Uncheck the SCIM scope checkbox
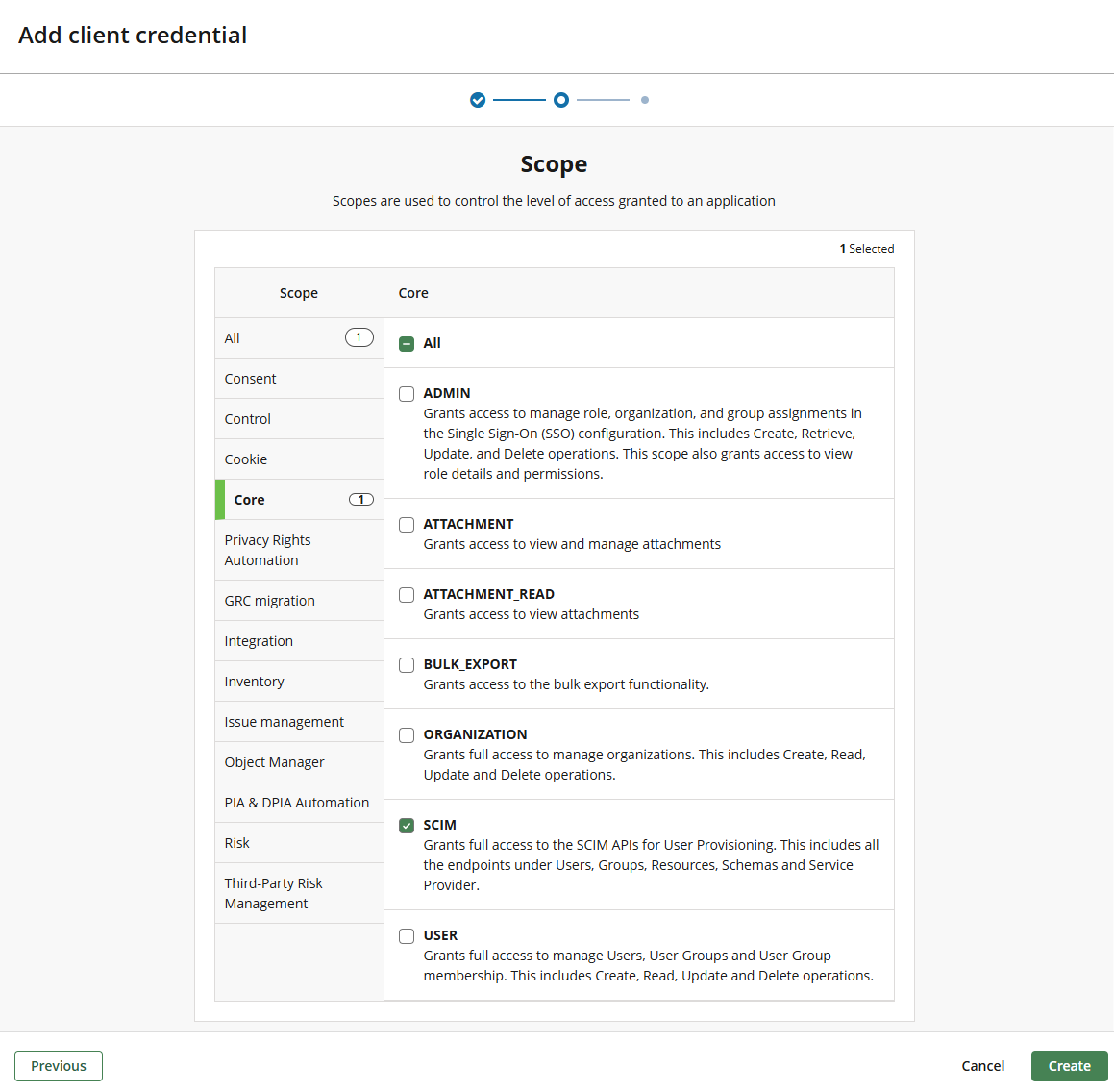Screen dimensions: 1114x1092 (407, 826)
